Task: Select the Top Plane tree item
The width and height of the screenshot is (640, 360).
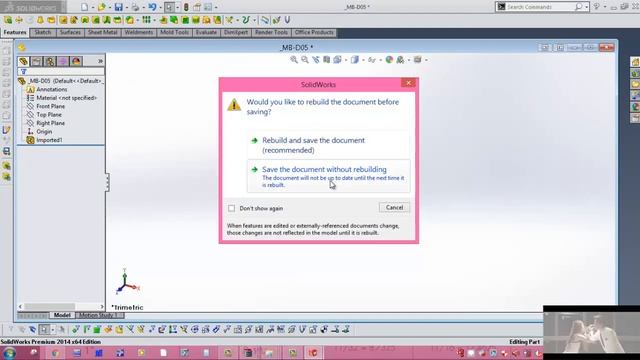Action: pos(44,115)
